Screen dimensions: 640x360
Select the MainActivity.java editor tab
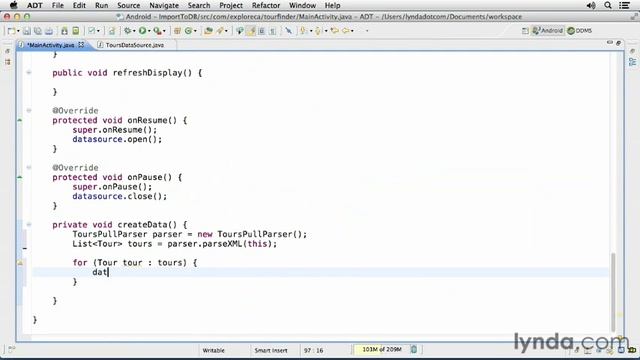pyautogui.click(x=51, y=45)
